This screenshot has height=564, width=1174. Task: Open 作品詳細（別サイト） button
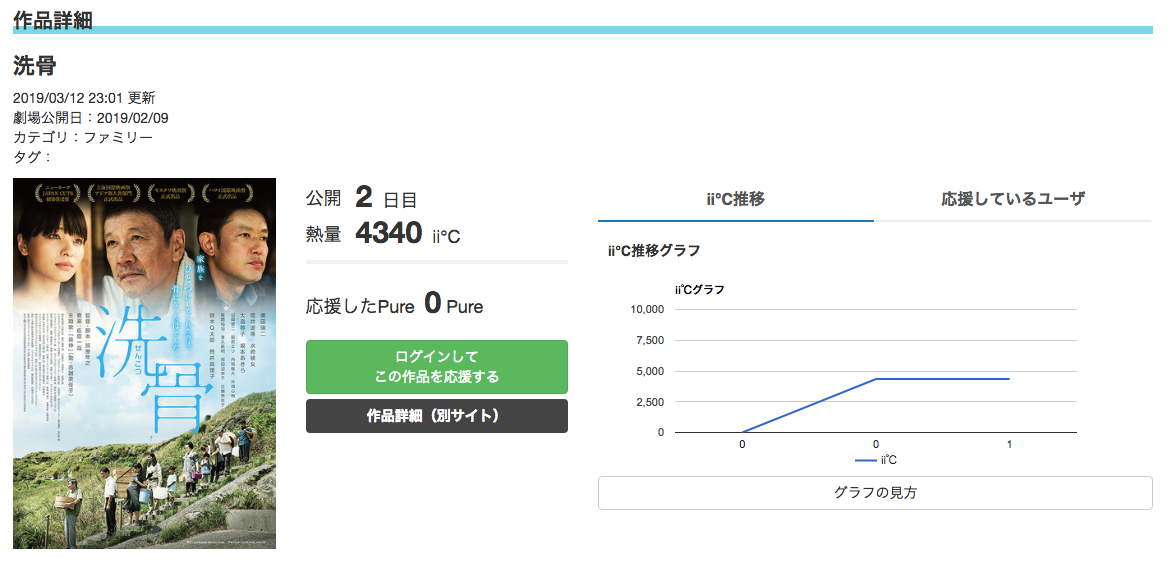click(x=437, y=416)
